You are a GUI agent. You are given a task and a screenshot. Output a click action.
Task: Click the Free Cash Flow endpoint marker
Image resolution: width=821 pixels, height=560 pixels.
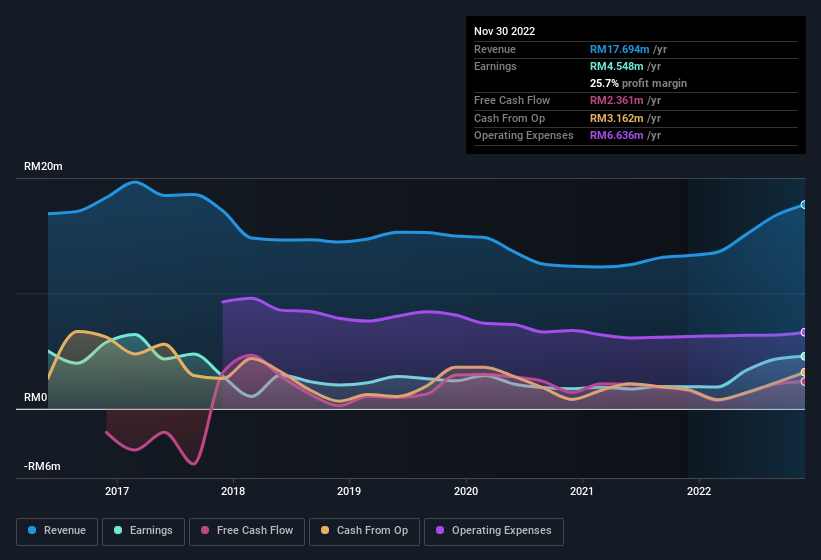click(x=804, y=382)
